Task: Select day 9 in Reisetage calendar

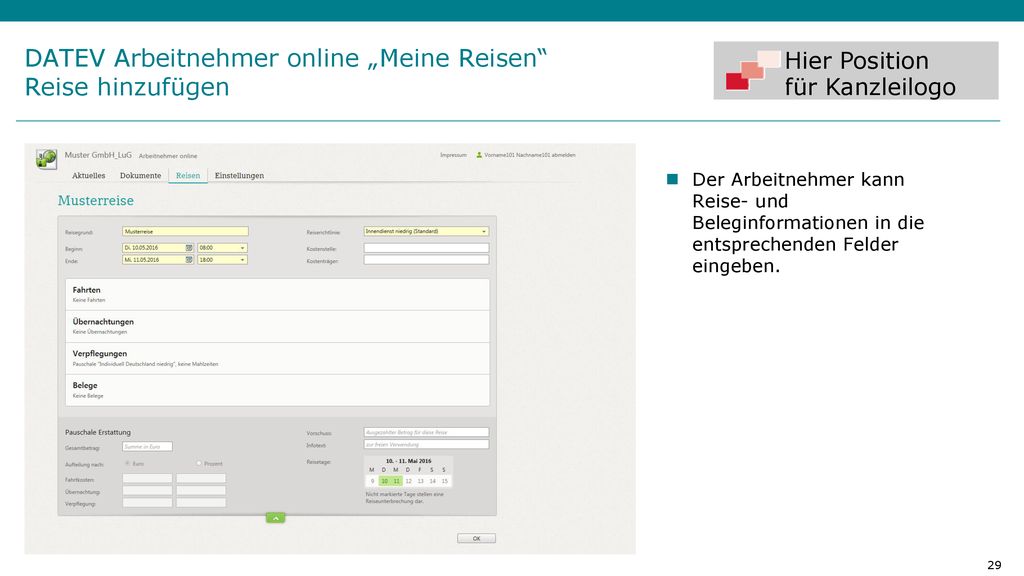Action: [372, 481]
